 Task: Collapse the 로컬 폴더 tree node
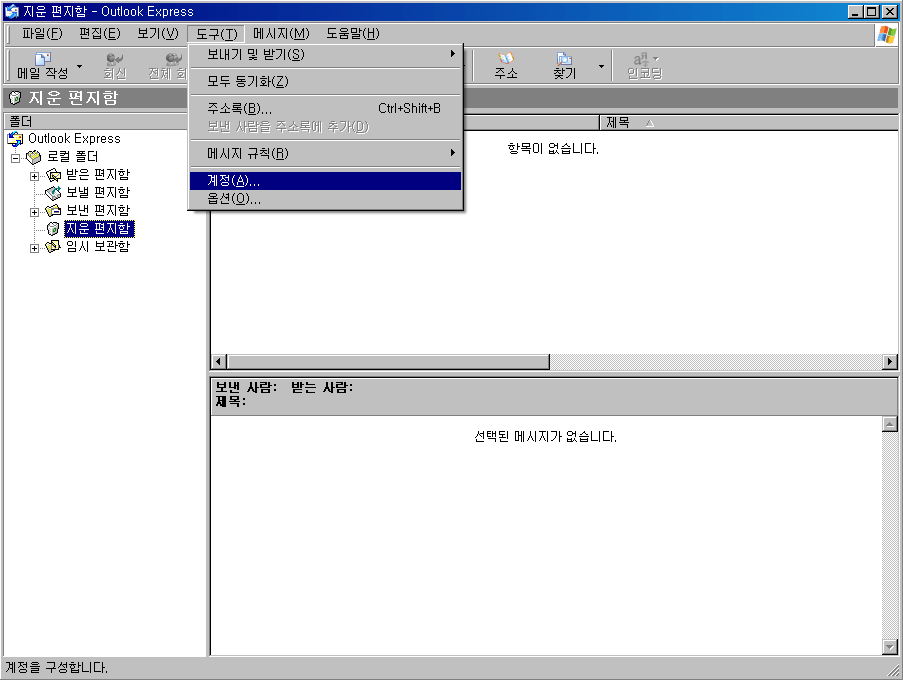[x=16, y=158]
